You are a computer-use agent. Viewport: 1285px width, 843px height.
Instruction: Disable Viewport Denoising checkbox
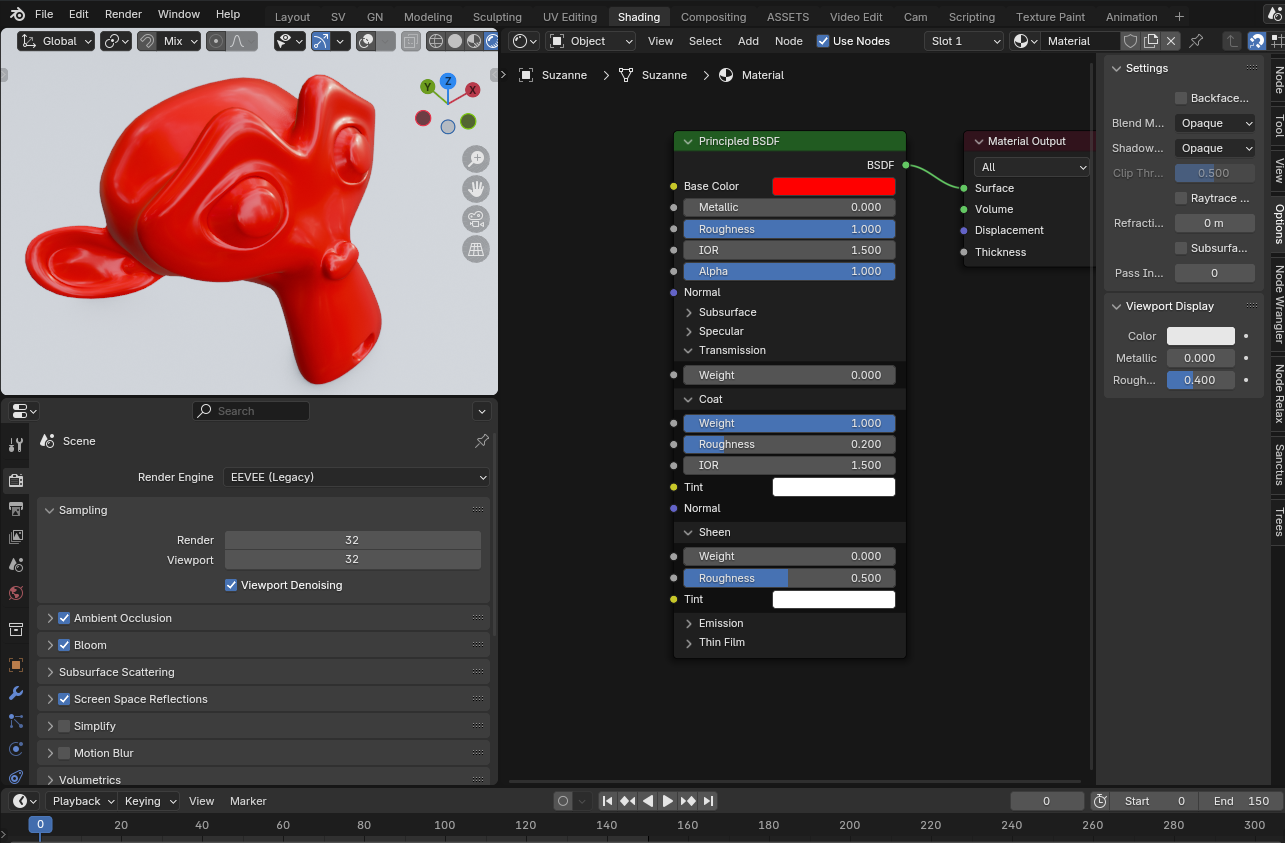click(231, 585)
